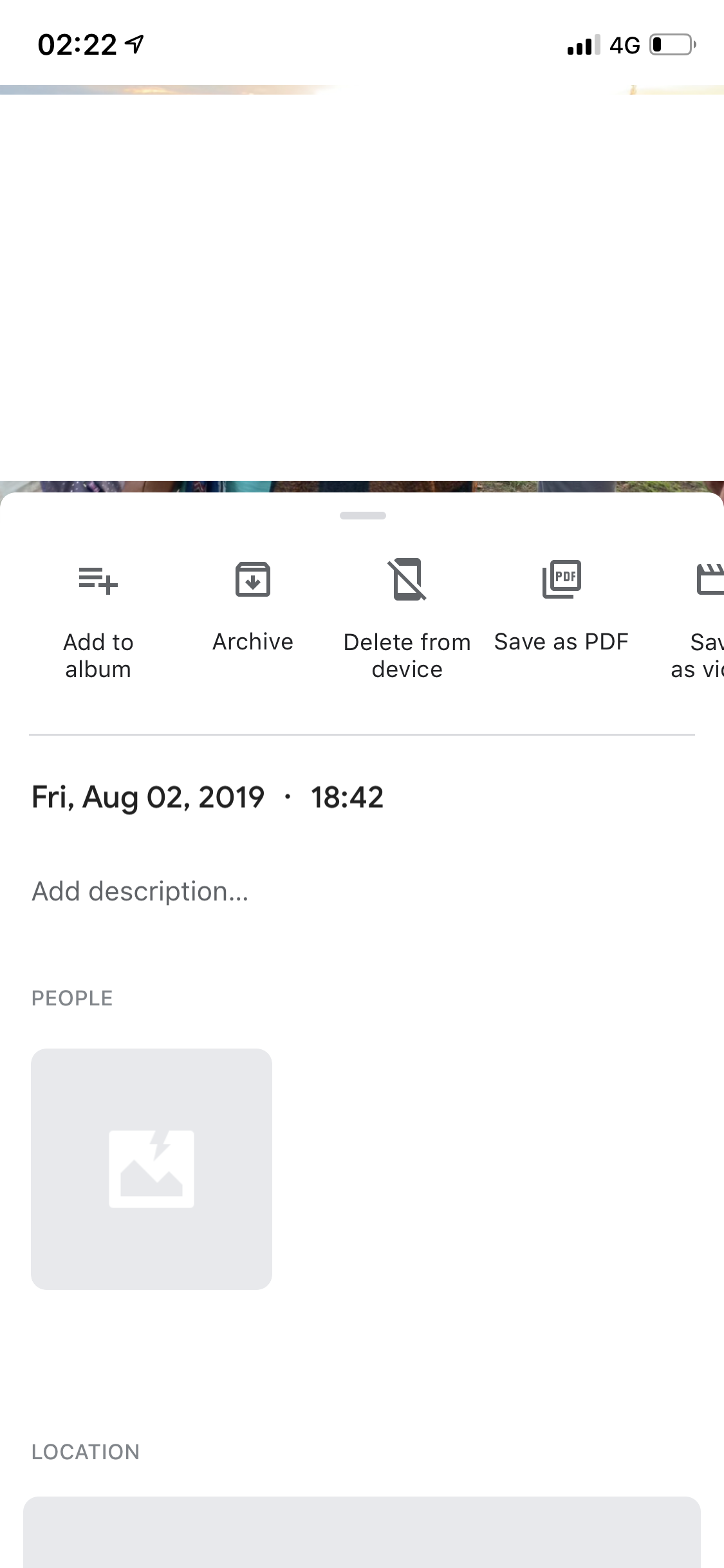Tap the Save as PDF icon
The image size is (724, 1568).
click(562, 579)
